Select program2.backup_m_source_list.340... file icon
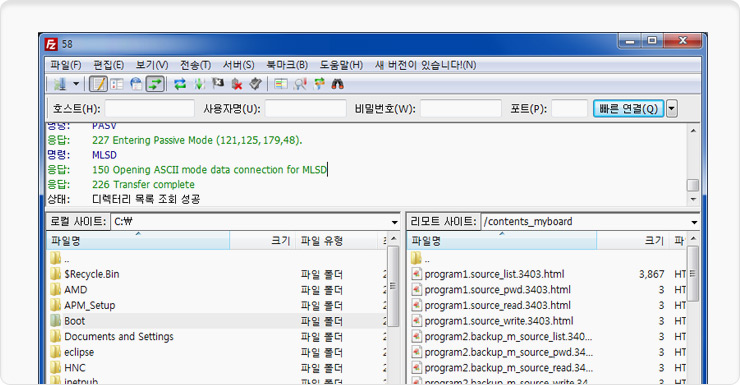740x385 pixels. coord(416,336)
